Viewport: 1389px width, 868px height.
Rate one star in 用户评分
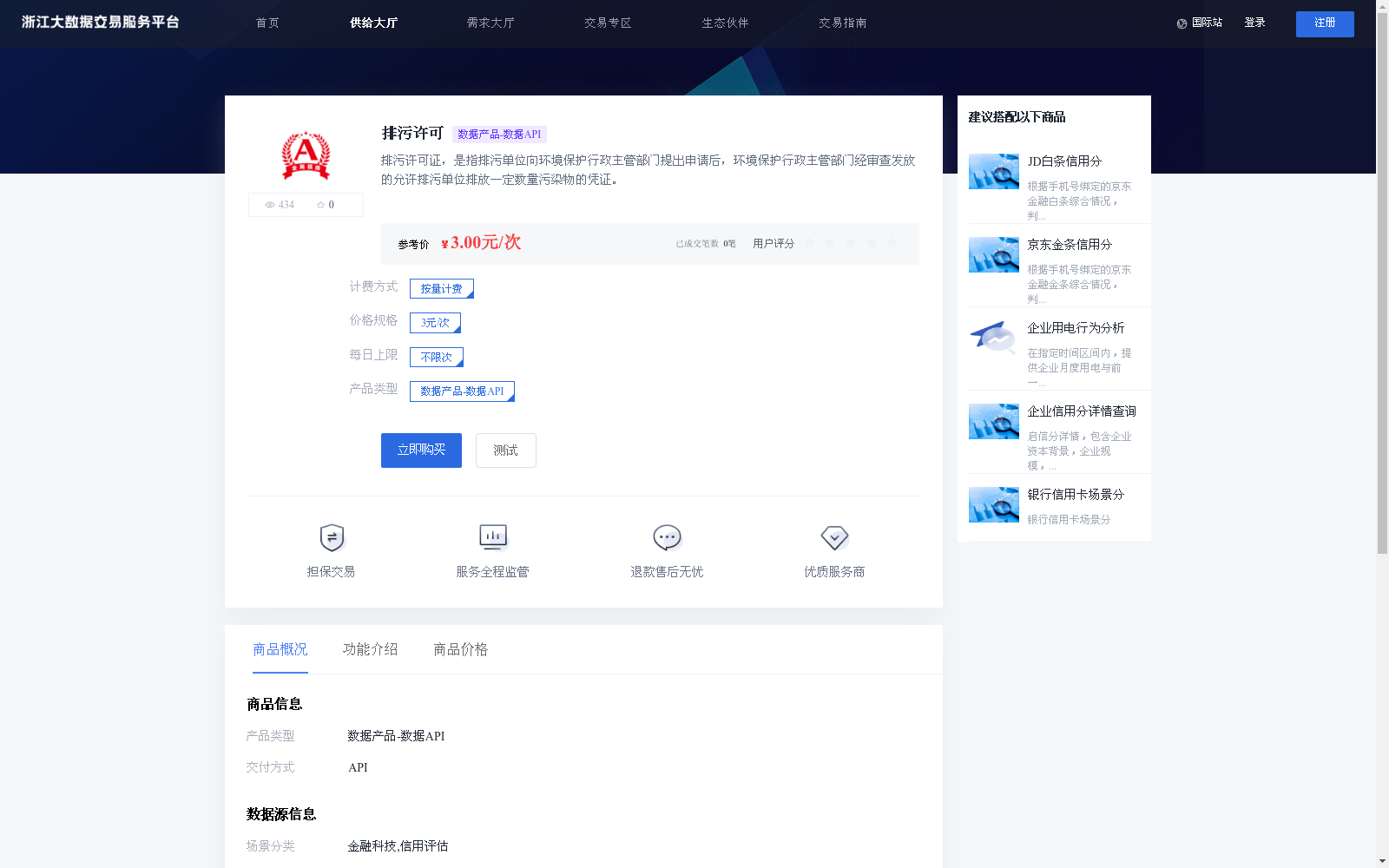point(809,243)
